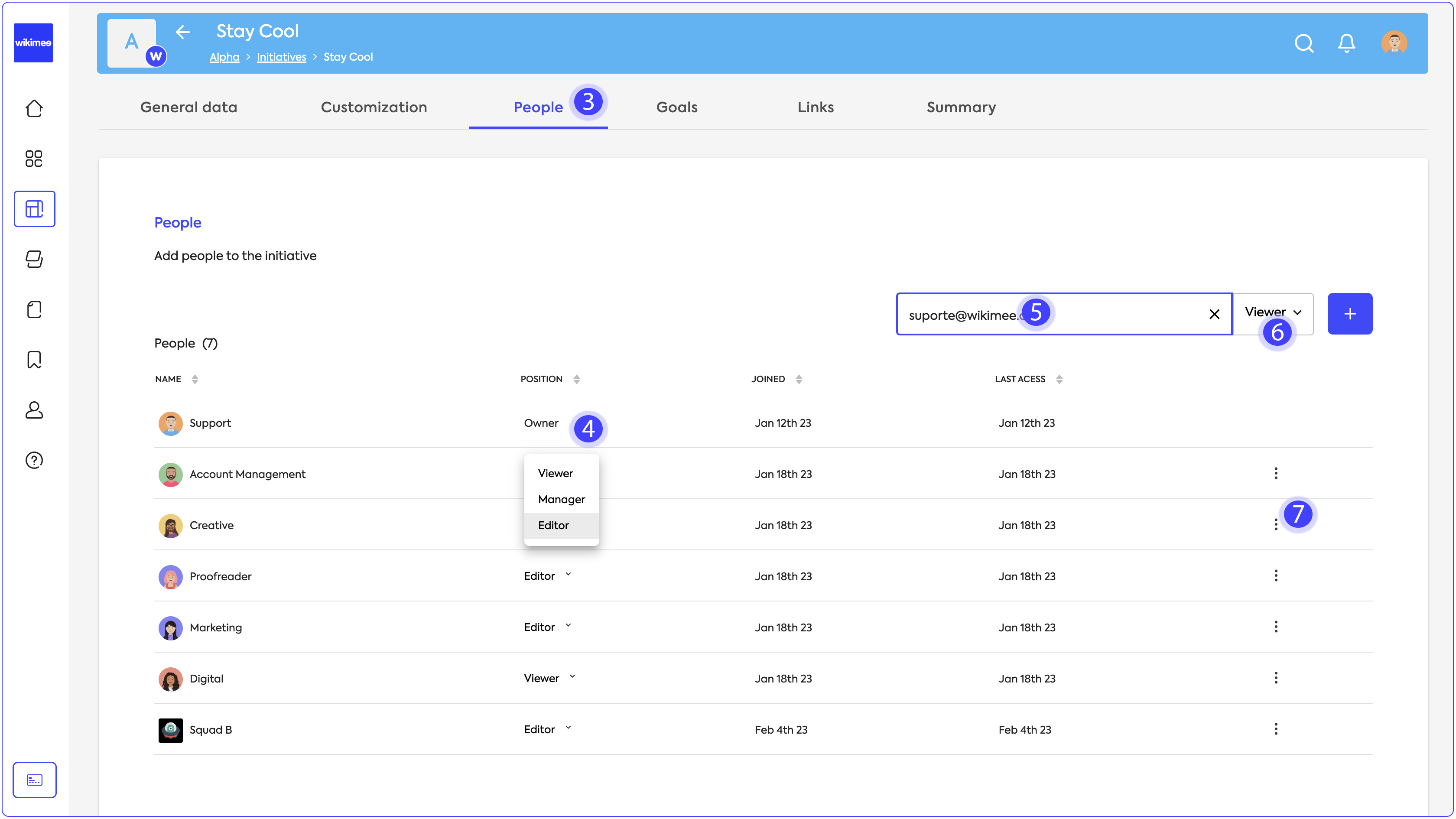Click the notifications bell icon

coord(1346,43)
